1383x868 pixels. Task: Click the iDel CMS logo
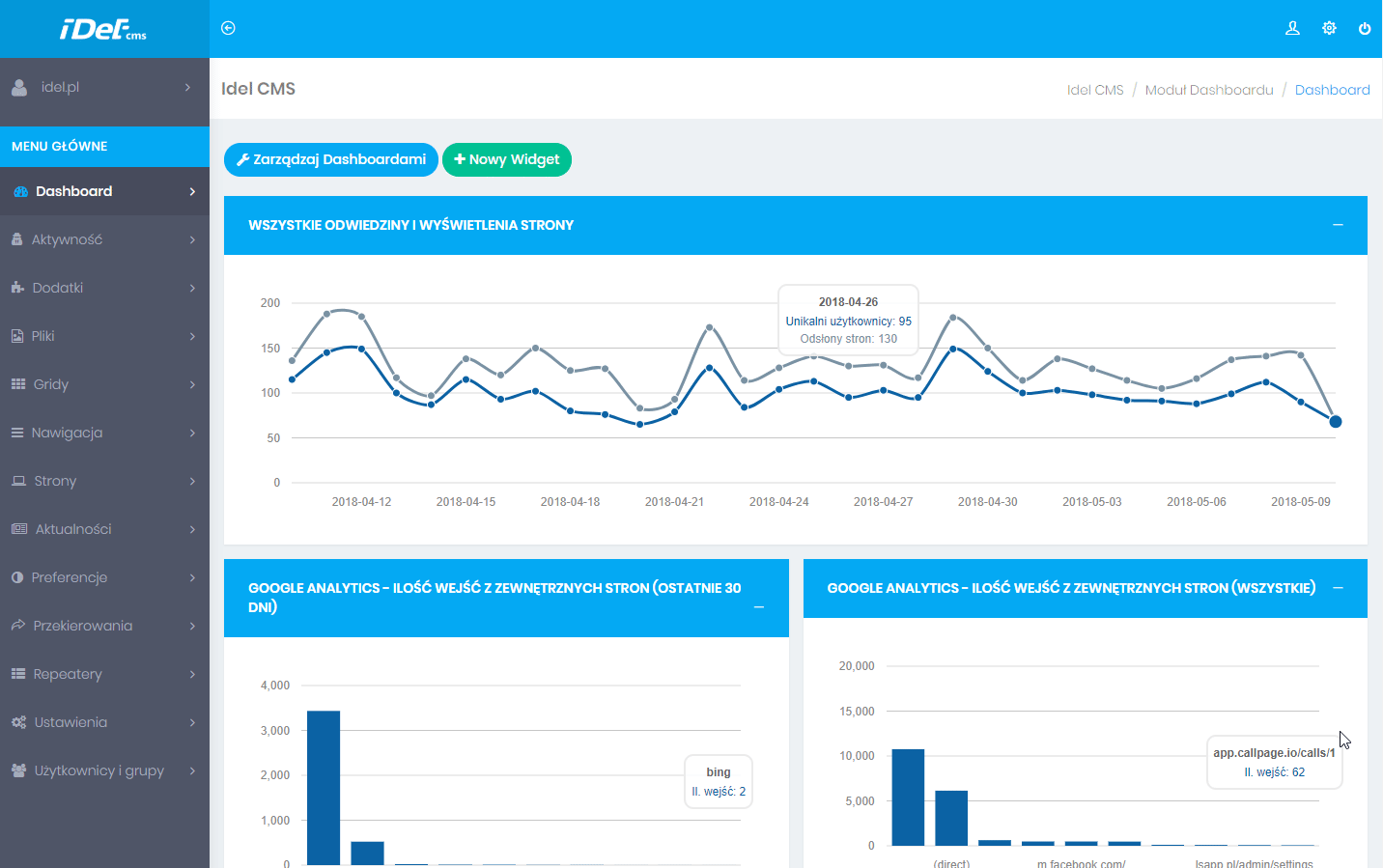tap(103, 29)
